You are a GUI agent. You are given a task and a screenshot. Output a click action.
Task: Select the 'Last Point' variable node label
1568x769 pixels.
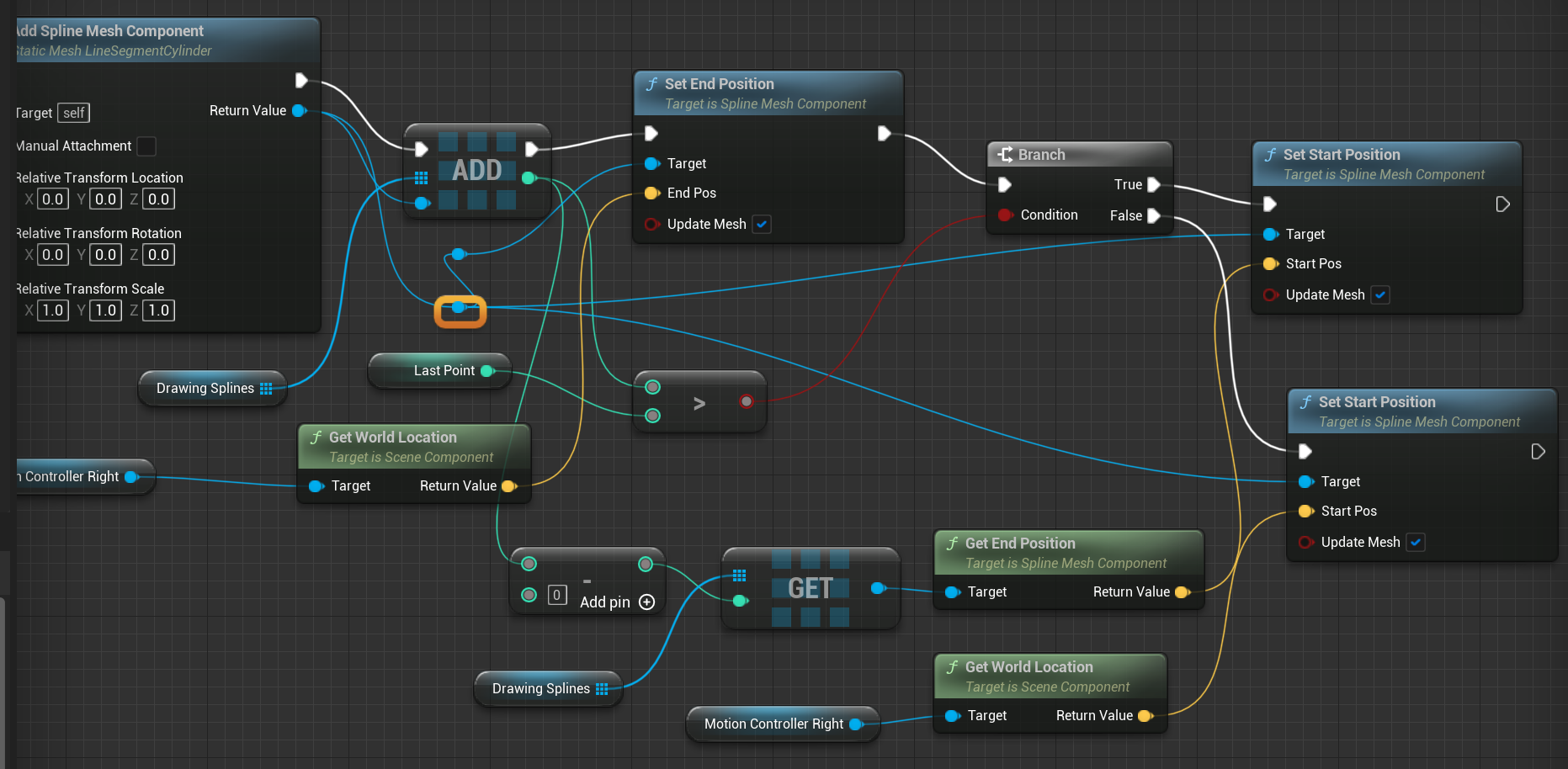pyautogui.click(x=444, y=371)
